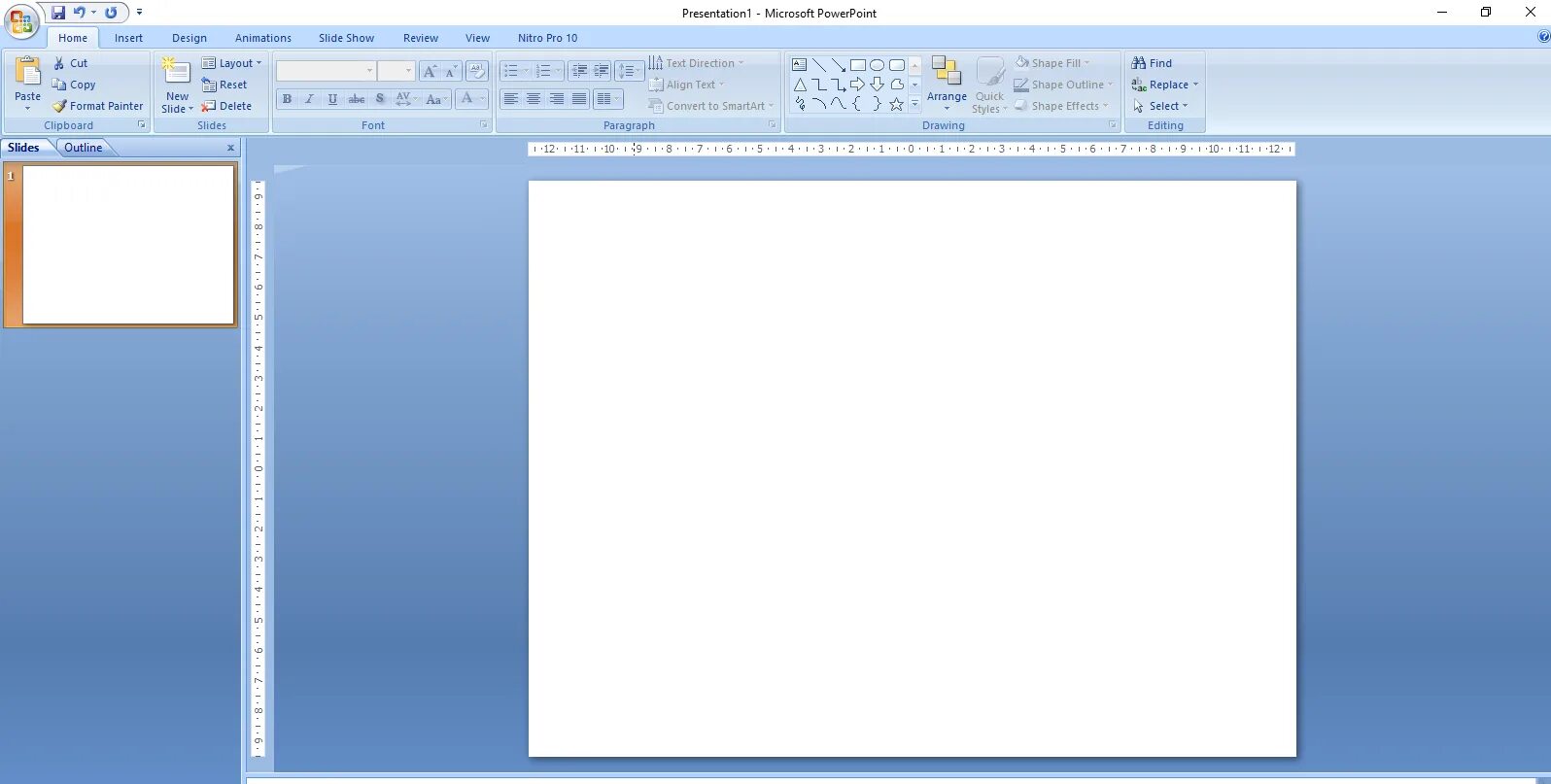1551x784 pixels.
Task: Open the Office Button menu
Action: (20, 20)
